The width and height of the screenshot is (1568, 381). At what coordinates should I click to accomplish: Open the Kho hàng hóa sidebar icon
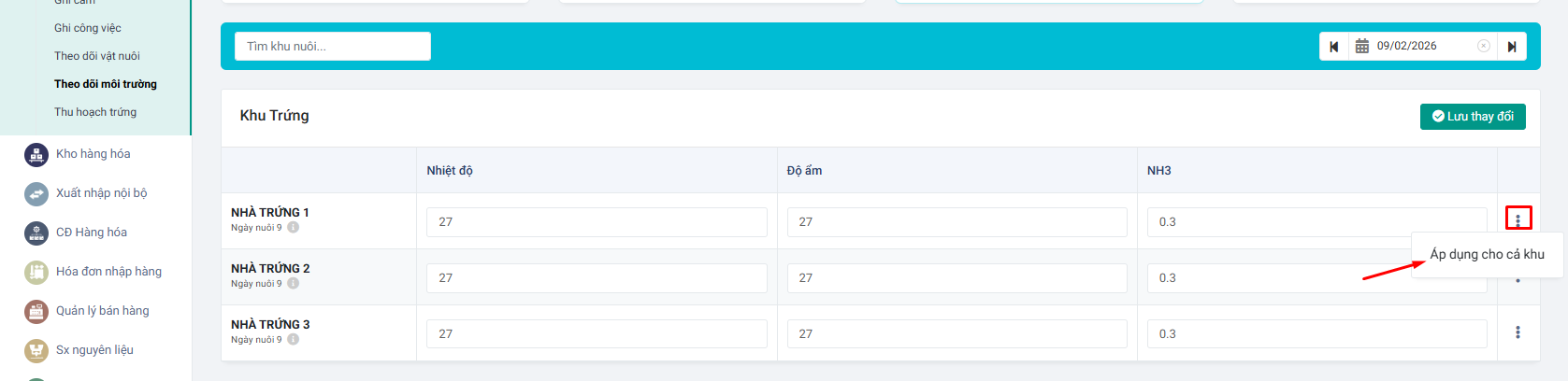(x=36, y=155)
